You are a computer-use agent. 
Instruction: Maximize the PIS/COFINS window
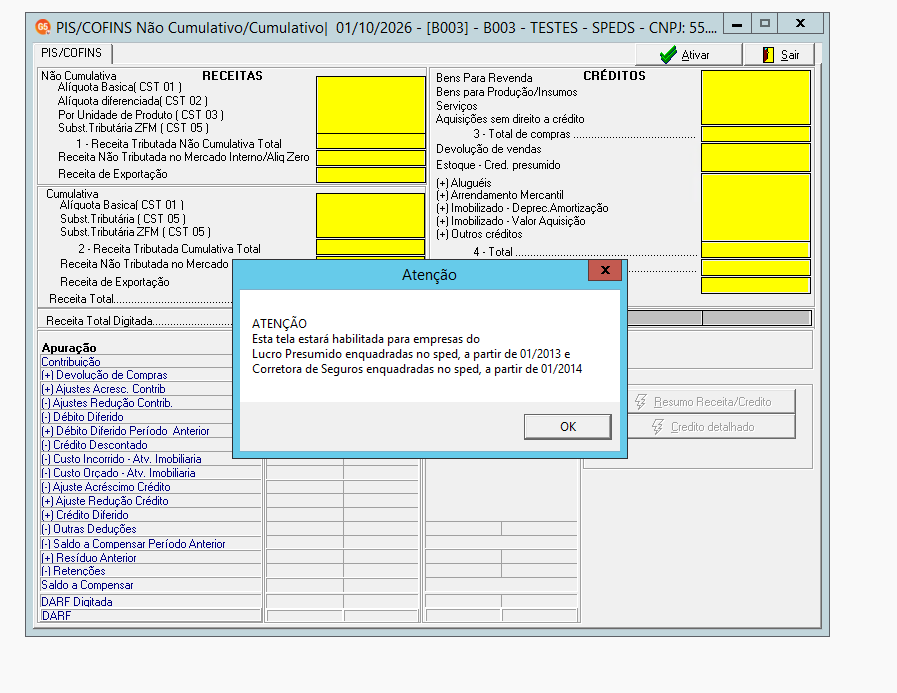[x=764, y=23]
